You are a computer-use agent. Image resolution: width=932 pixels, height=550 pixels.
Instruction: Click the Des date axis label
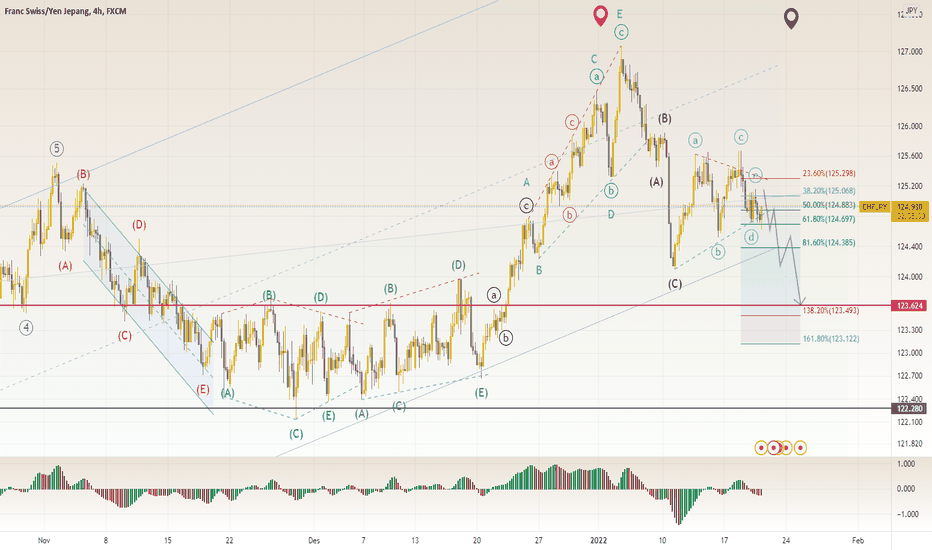point(314,540)
